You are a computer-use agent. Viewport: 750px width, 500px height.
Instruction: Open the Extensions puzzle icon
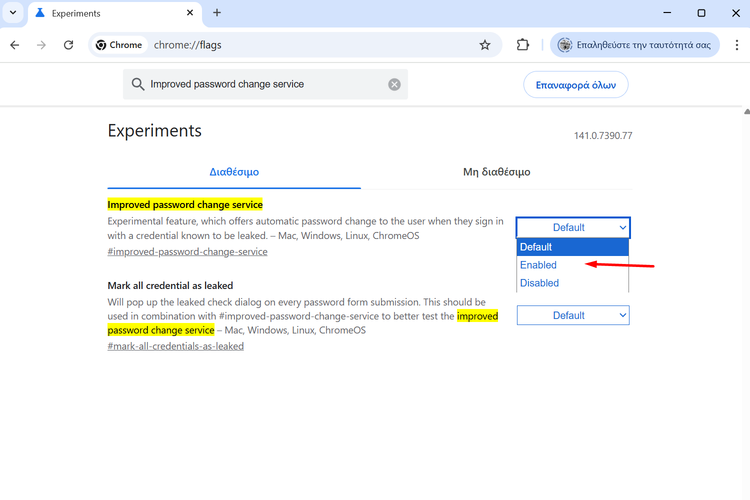[x=522, y=45]
